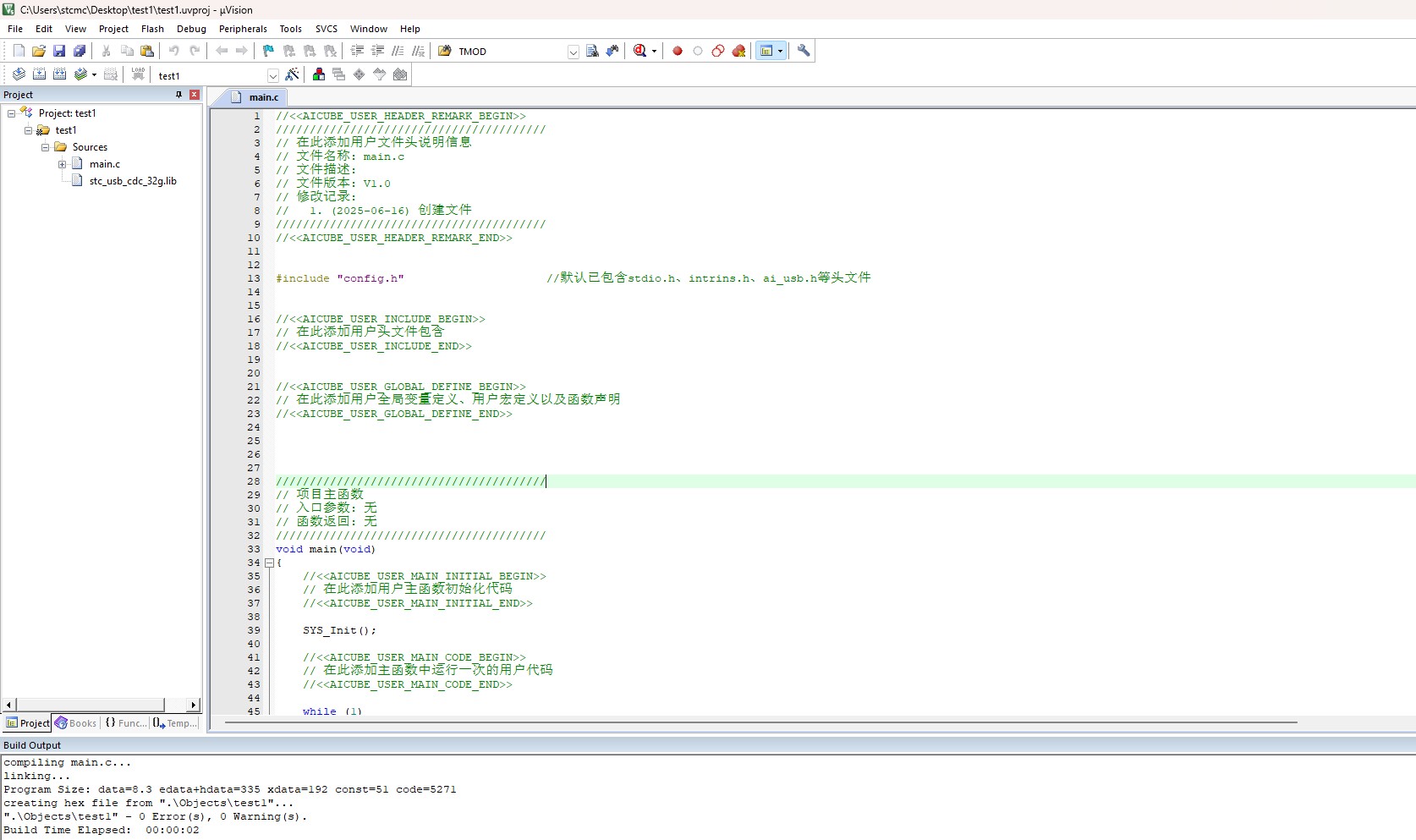Image resolution: width=1416 pixels, height=840 pixels.
Task: Click the editor horizontal scrollbar
Action: (760, 722)
